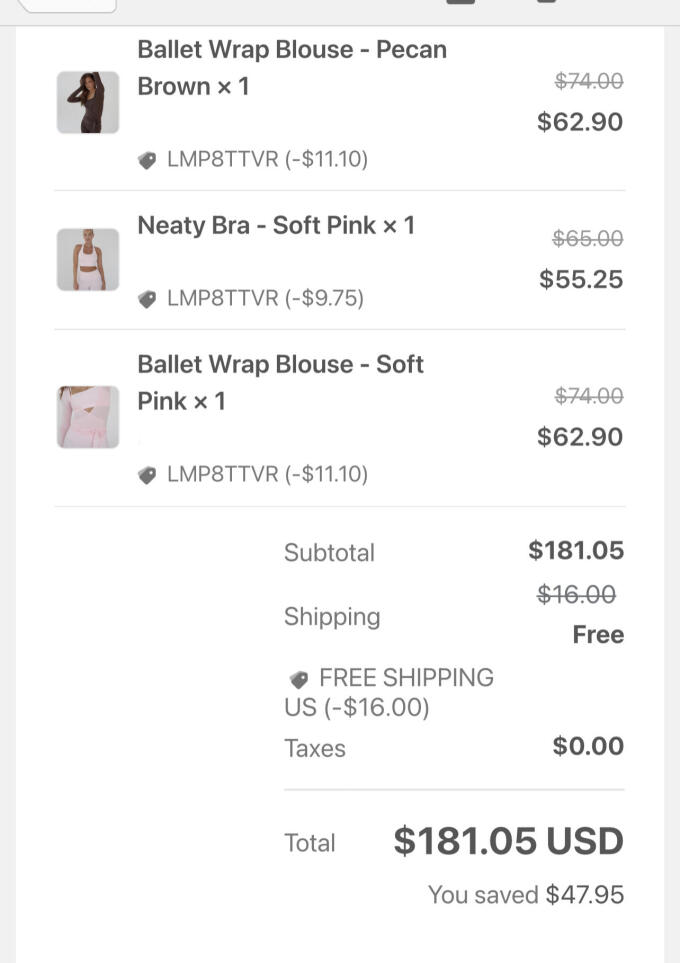This screenshot has width=680, height=963.
Task: Click the $55.25 Neaty Bra price
Action: pos(580,279)
